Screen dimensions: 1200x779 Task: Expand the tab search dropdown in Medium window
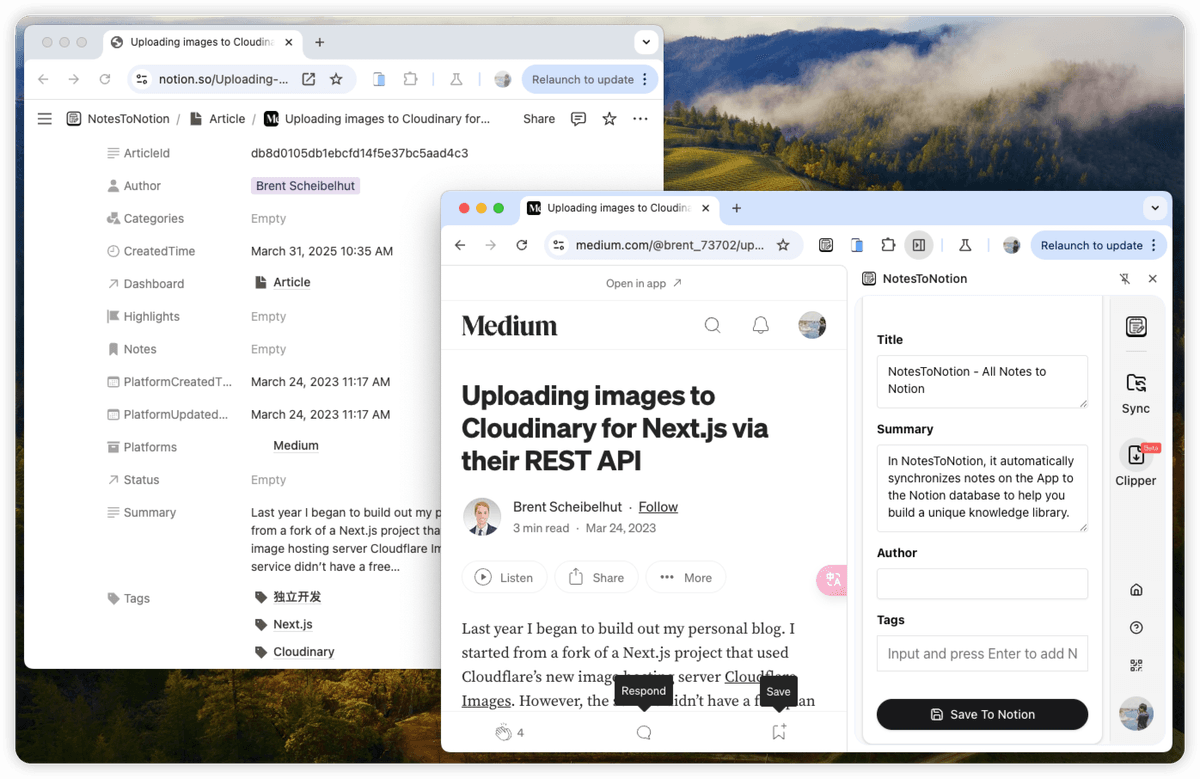pyautogui.click(x=1155, y=208)
